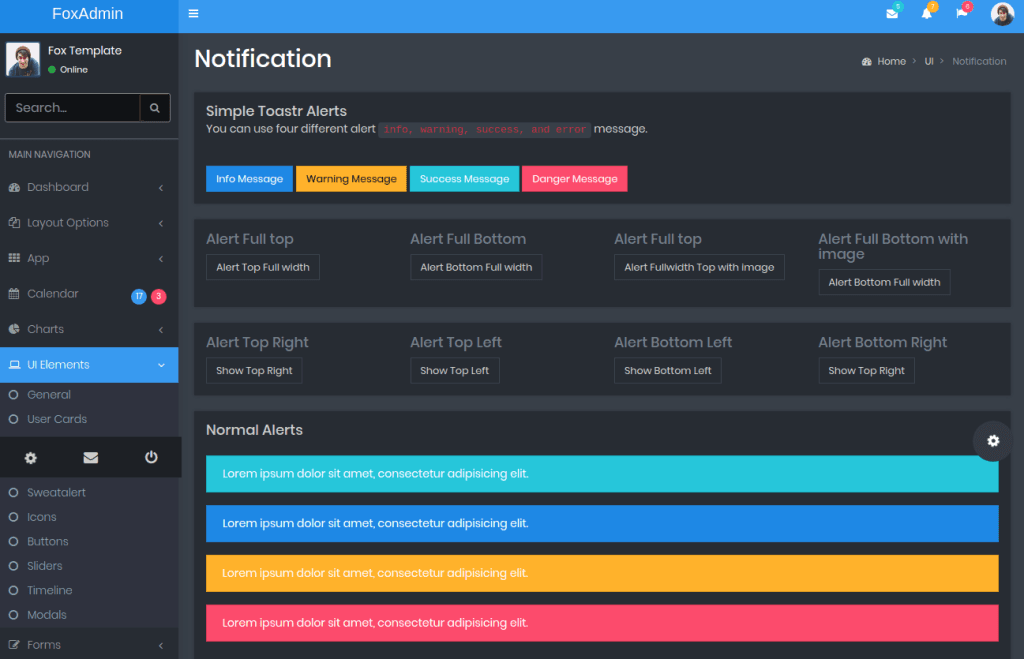Navigate to Home via the breadcrumb
The height and width of the screenshot is (659, 1024).
click(x=891, y=61)
